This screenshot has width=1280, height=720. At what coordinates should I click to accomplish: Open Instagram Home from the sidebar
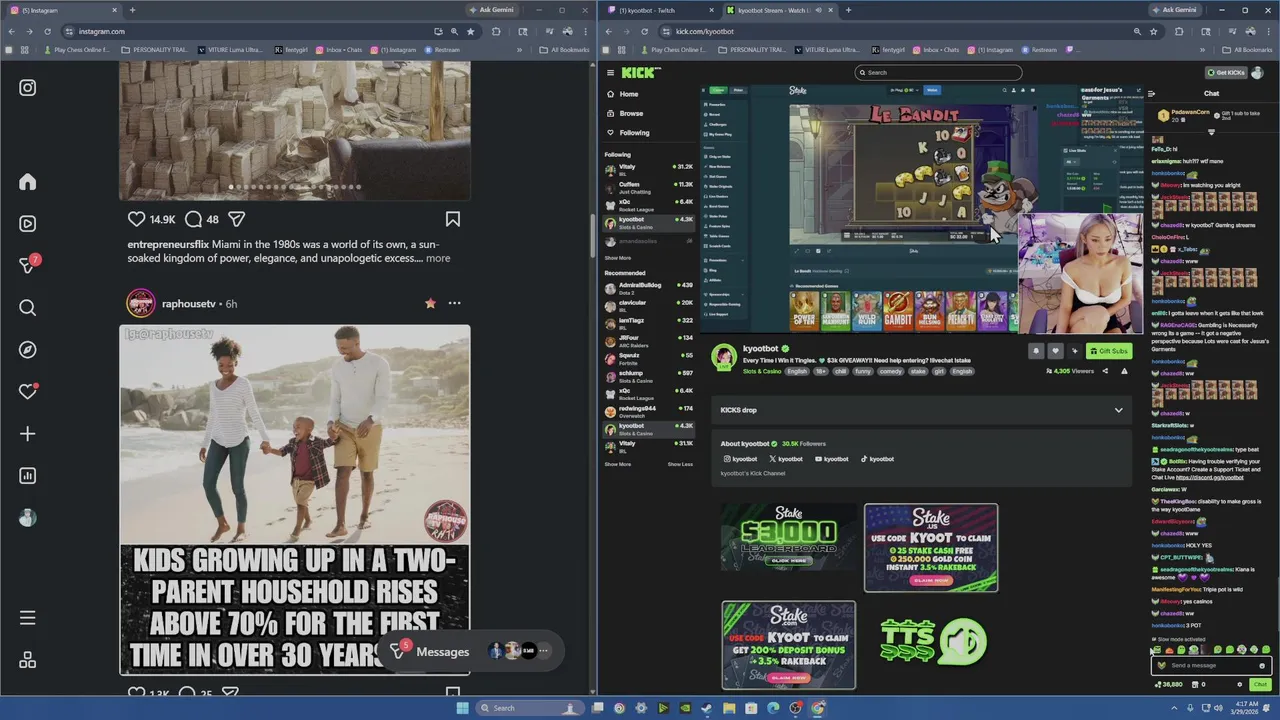pyautogui.click(x=28, y=182)
